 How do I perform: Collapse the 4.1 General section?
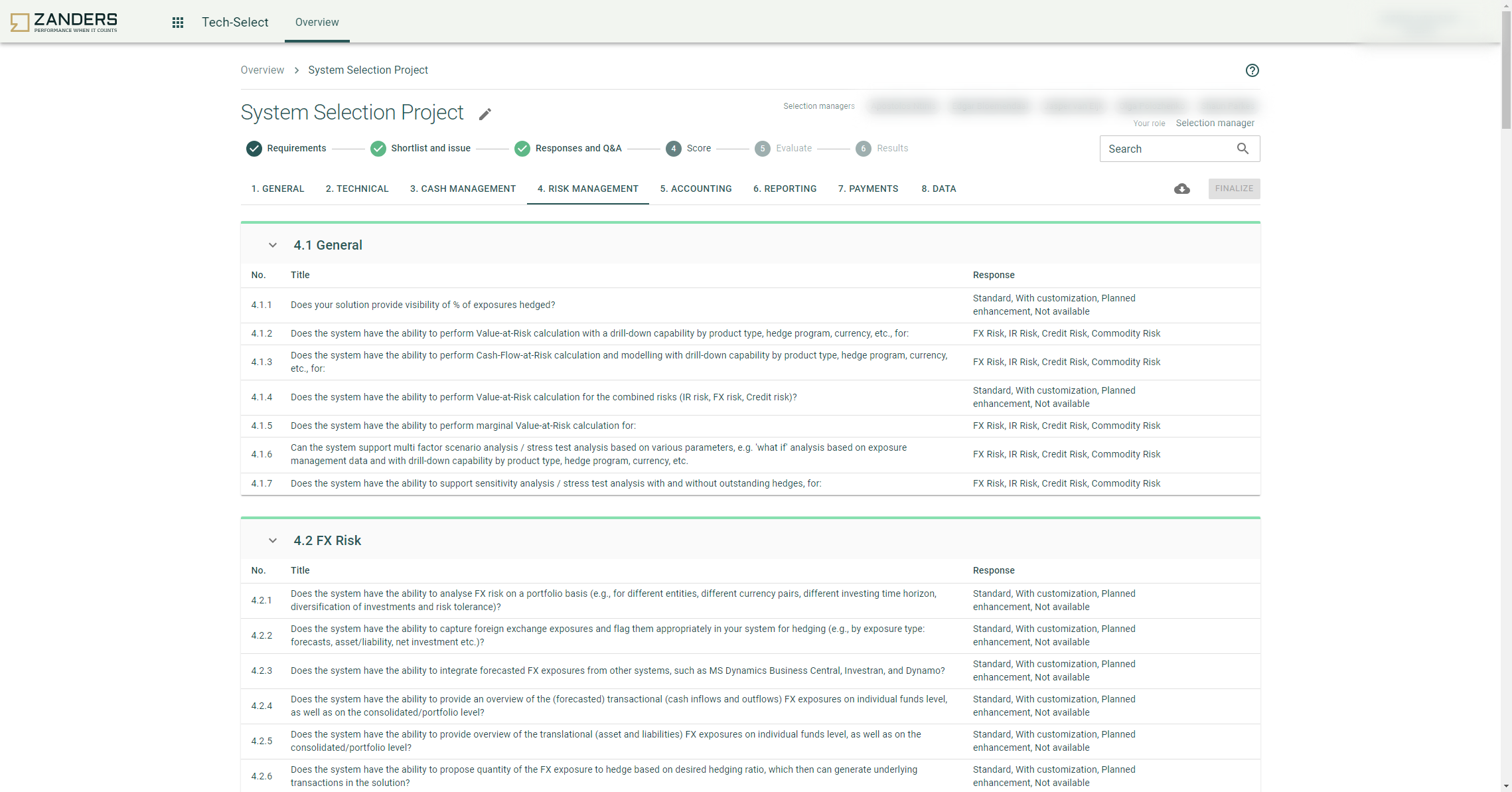pyautogui.click(x=272, y=246)
